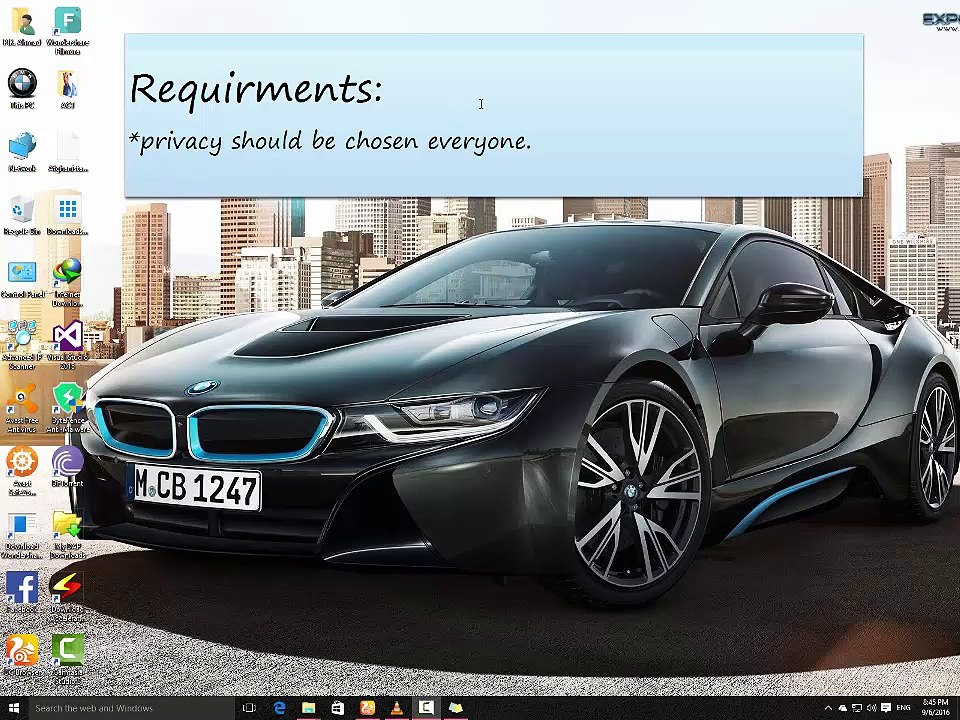Open the clock showing 8:45 PM
The height and width of the screenshot is (720, 960).
pos(936,708)
